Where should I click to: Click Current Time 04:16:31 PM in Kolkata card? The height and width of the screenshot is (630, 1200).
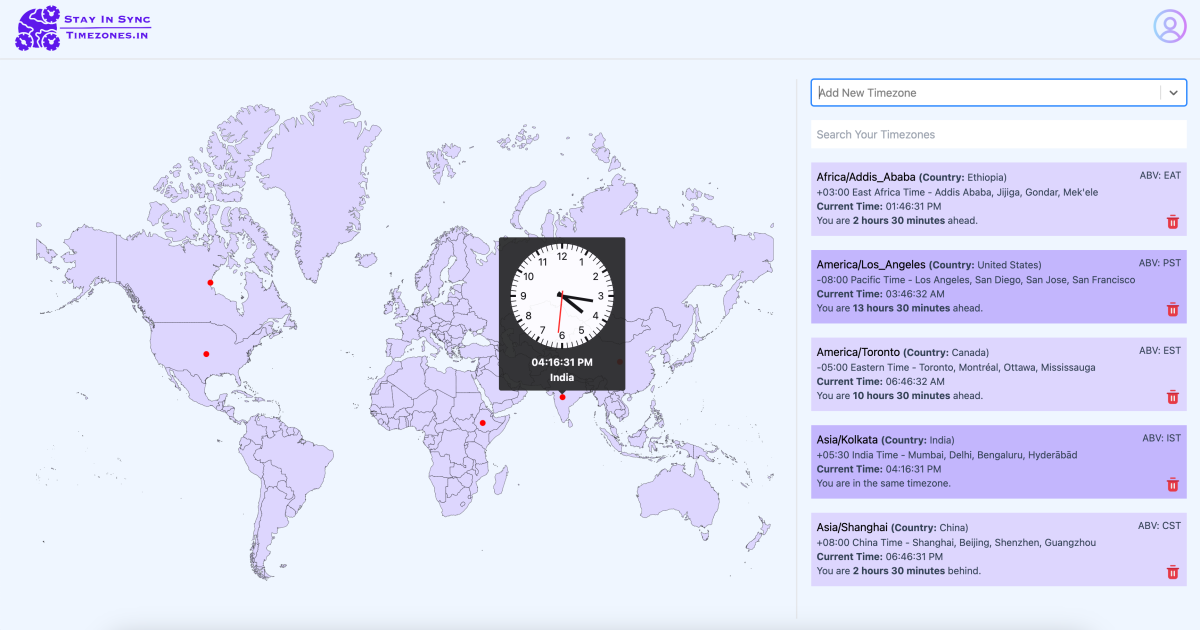tap(879, 469)
